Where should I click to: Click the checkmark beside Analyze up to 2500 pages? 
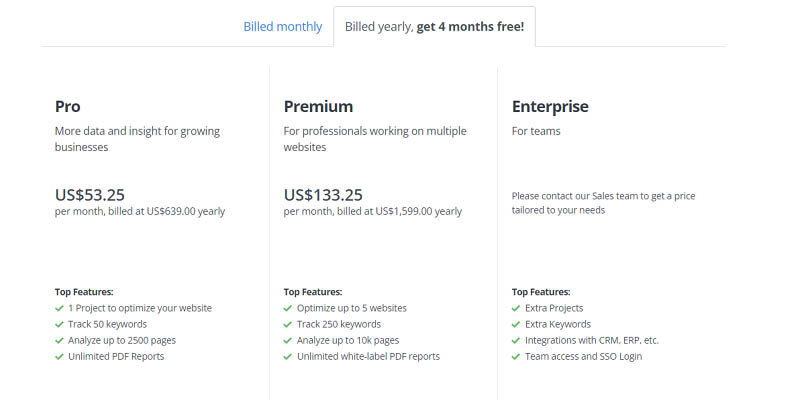pyautogui.click(x=59, y=340)
